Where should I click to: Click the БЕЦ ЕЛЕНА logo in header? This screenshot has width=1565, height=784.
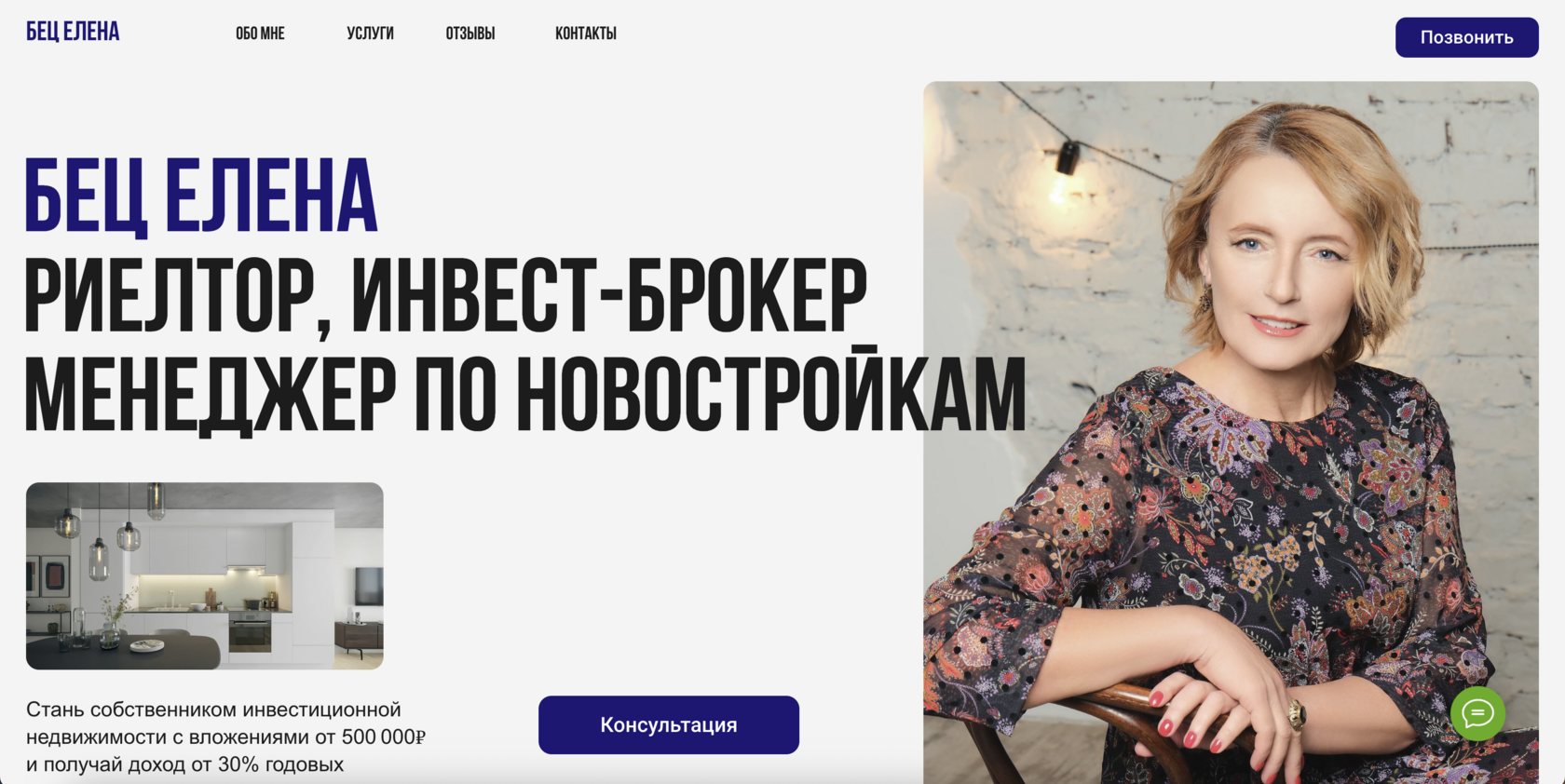(x=73, y=33)
